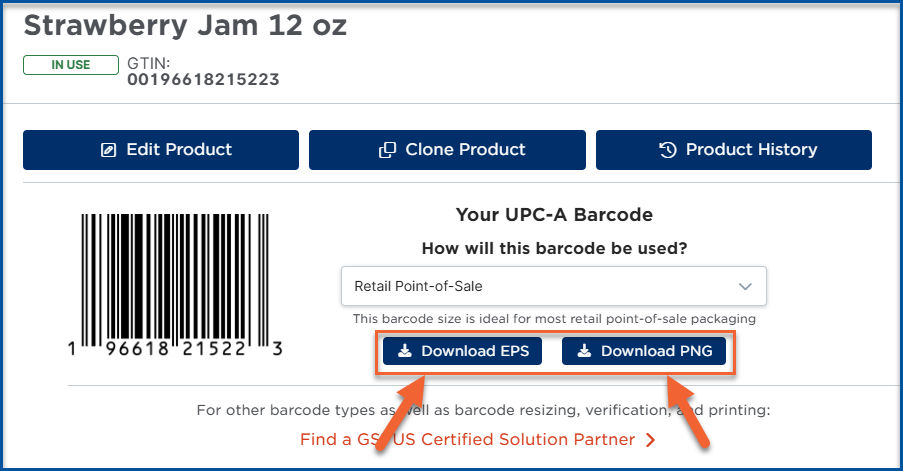Click the barcode digits below the bars
The width and height of the screenshot is (903, 471).
coord(174,348)
